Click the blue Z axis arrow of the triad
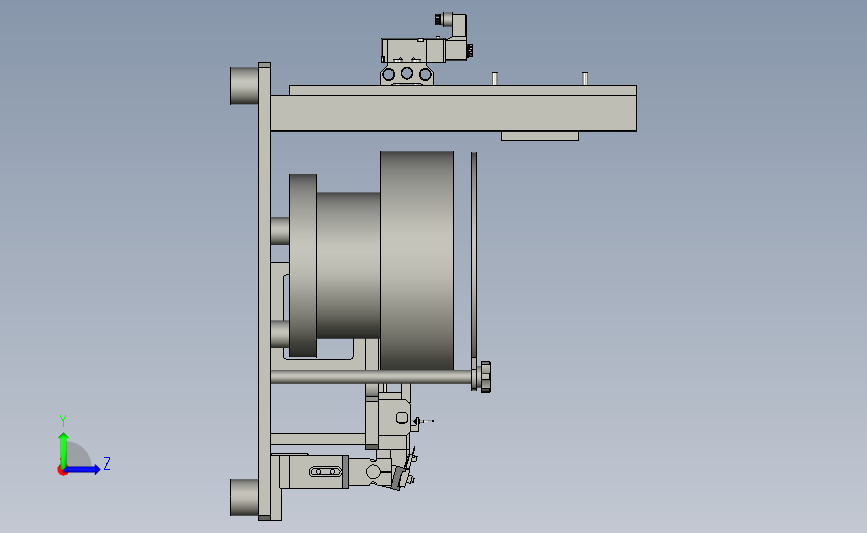The width and height of the screenshot is (867, 533). (x=83, y=469)
